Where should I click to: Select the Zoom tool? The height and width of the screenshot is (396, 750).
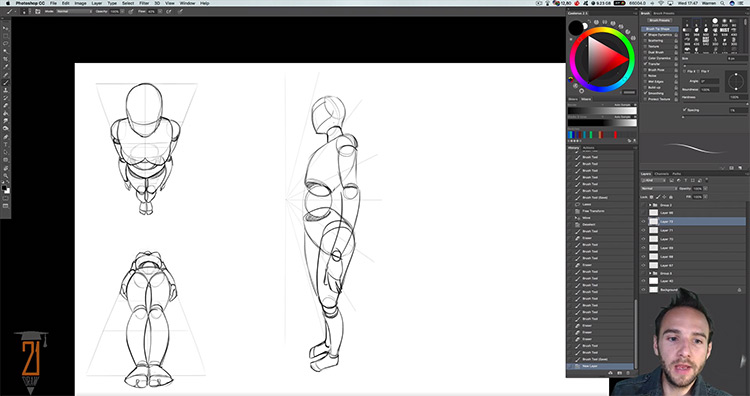click(6, 176)
